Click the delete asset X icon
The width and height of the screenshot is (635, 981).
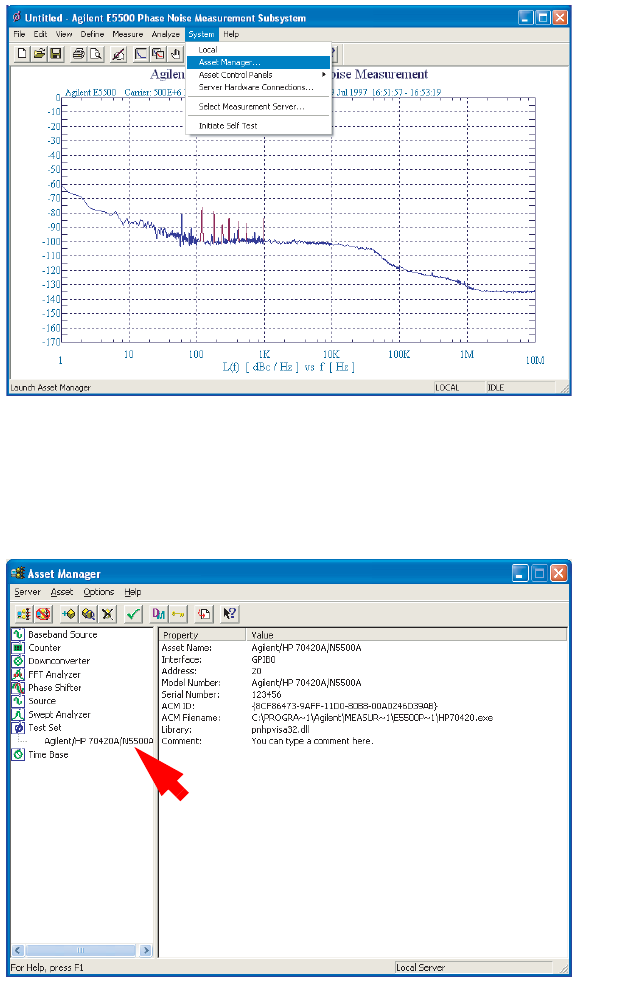[106, 613]
